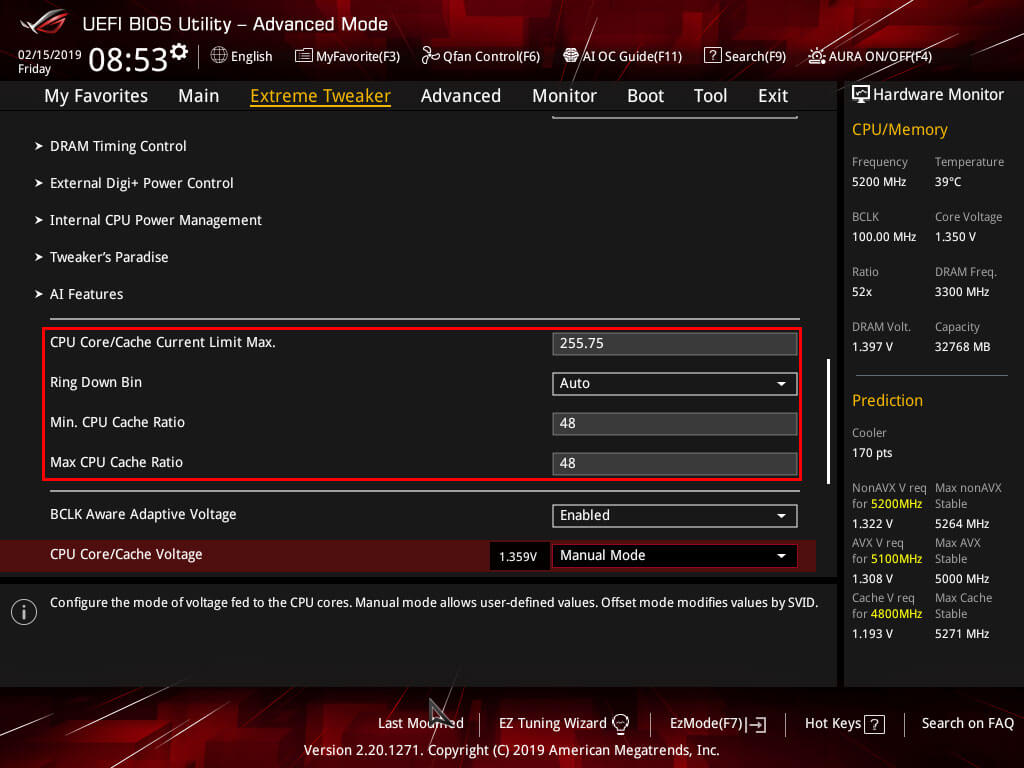Click the 02/15/2019 date text
Image resolution: width=1024 pixels, height=768 pixels.
50,54
